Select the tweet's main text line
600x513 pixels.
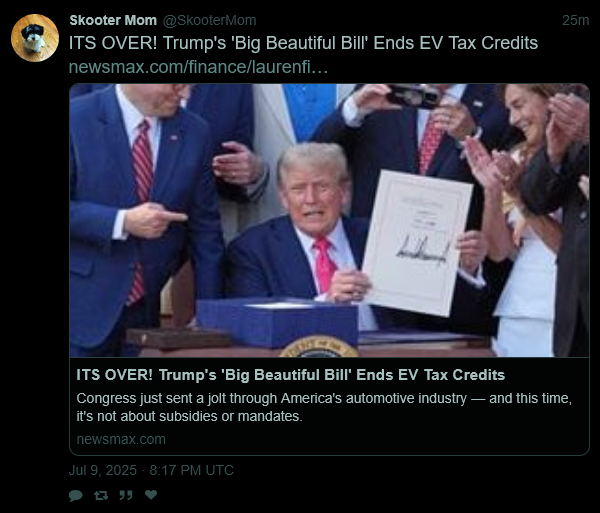303,43
